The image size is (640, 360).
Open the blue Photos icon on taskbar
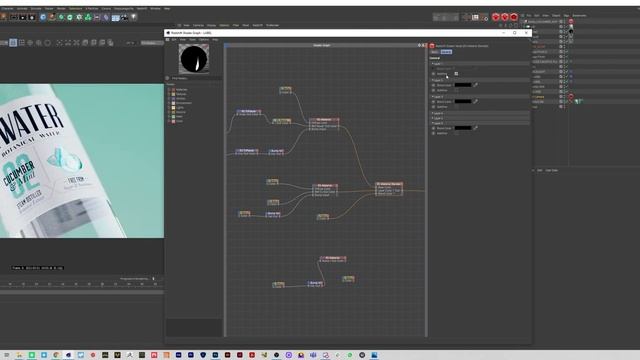[x=374, y=355]
